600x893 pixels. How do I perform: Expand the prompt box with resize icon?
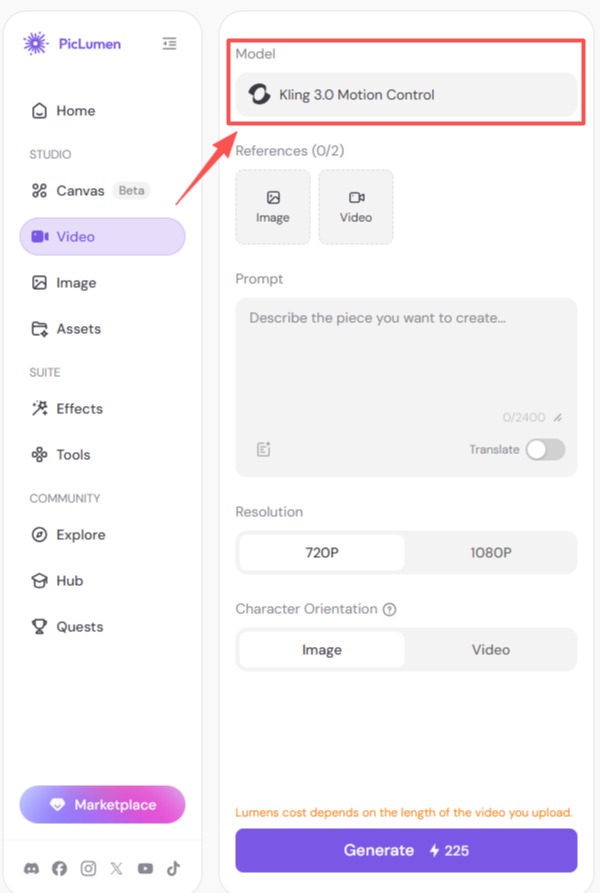point(558,417)
